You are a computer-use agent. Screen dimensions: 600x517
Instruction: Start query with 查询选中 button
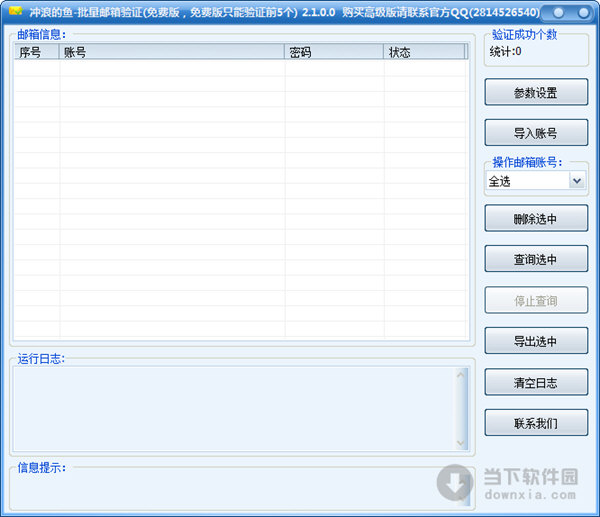pyautogui.click(x=536, y=259)
